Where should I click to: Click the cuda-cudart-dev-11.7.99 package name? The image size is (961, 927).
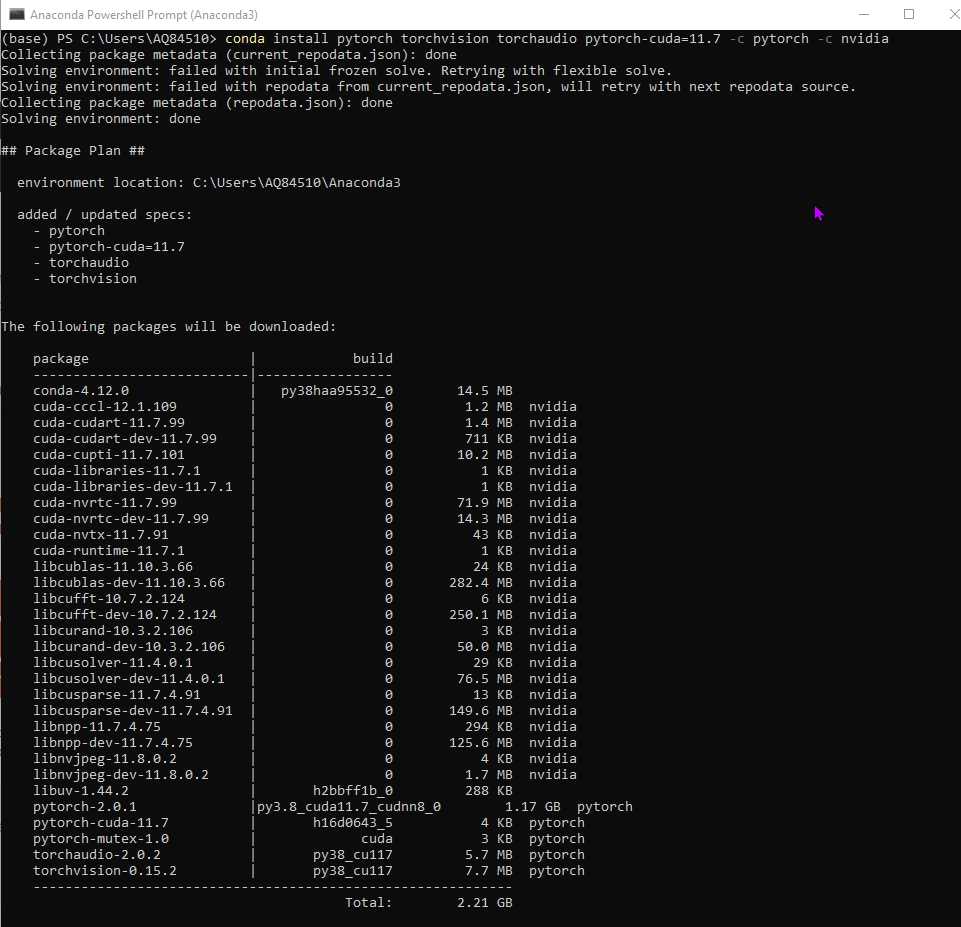[125, 438]
